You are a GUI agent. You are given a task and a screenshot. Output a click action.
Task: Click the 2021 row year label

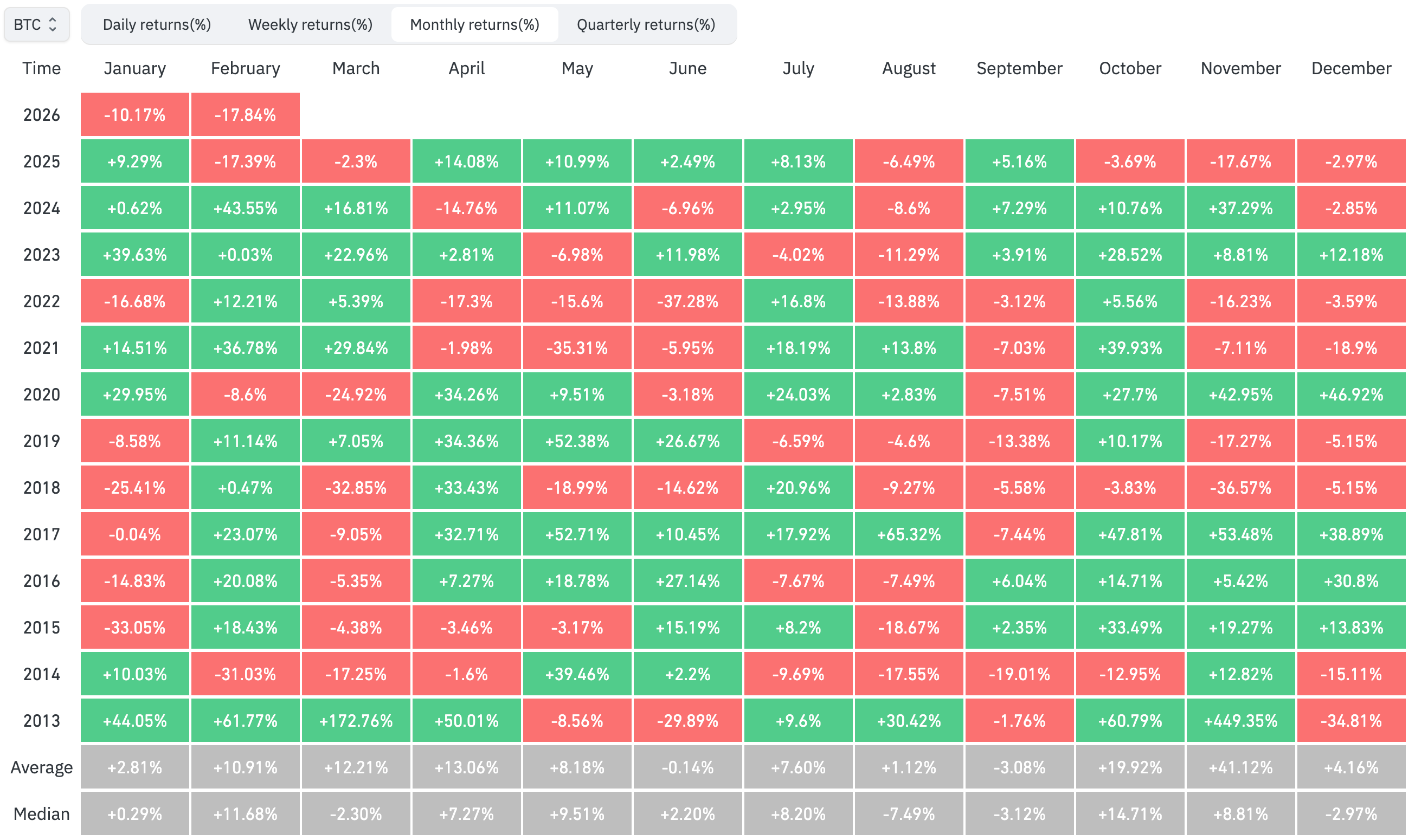[x=41, y=348]
